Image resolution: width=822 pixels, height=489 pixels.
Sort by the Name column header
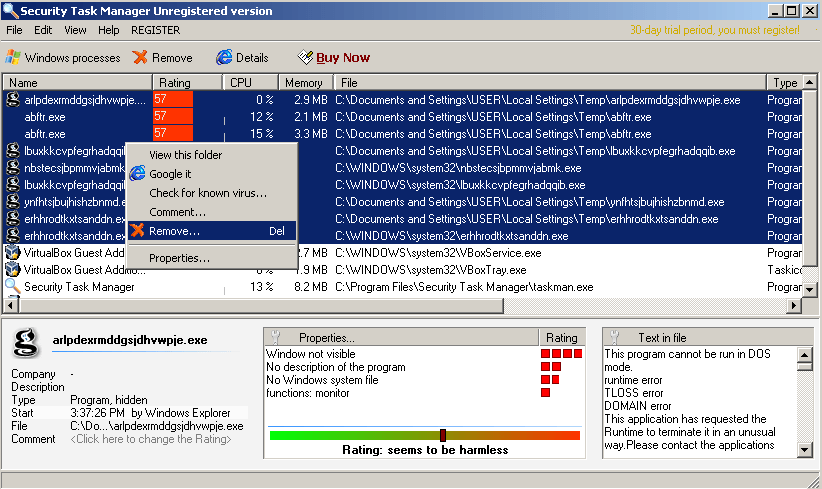(78, 82)
